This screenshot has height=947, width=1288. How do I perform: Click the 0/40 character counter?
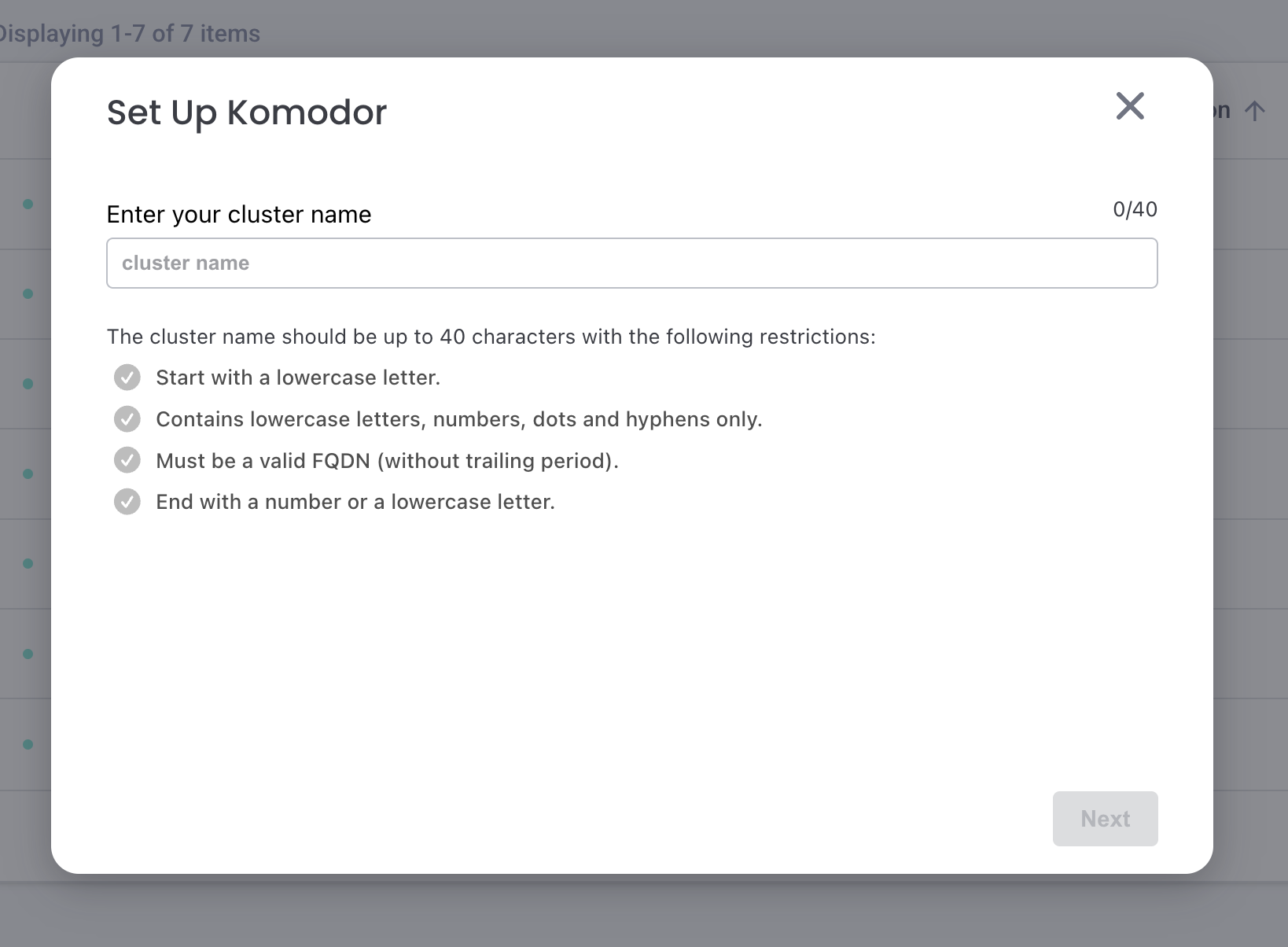point(1135,209)
